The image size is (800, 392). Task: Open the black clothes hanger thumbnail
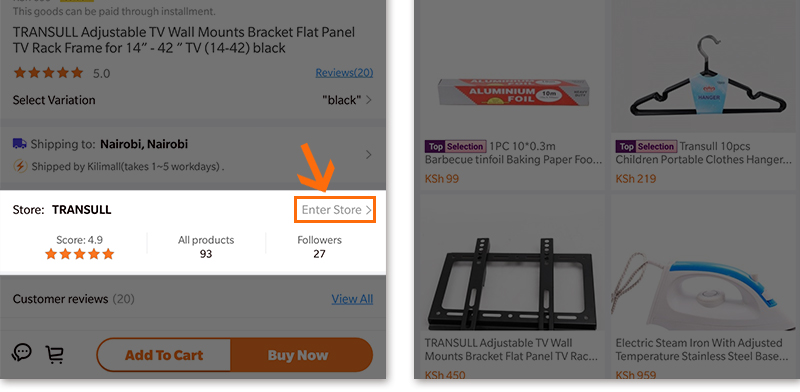point(706,78)
